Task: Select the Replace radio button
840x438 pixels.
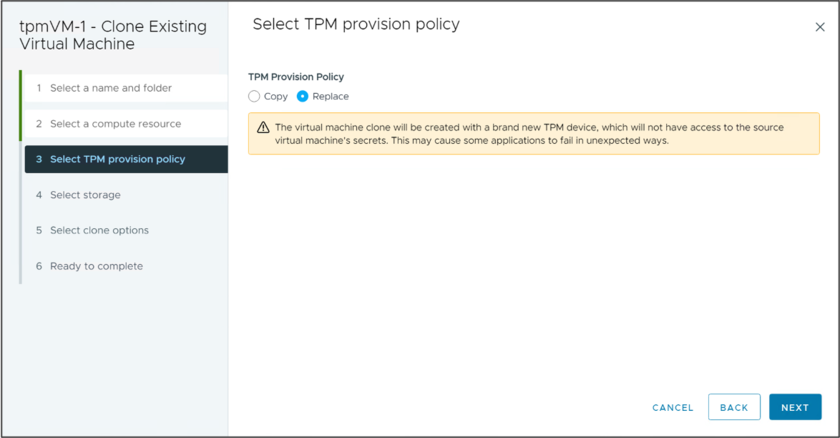Action: tap(303, 96)
